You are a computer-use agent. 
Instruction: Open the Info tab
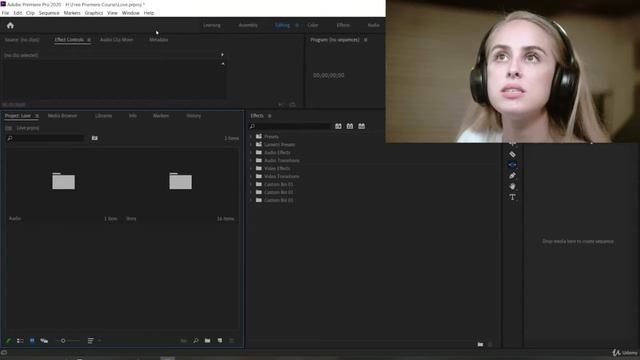pyautogui.click(x=133, y=116)
